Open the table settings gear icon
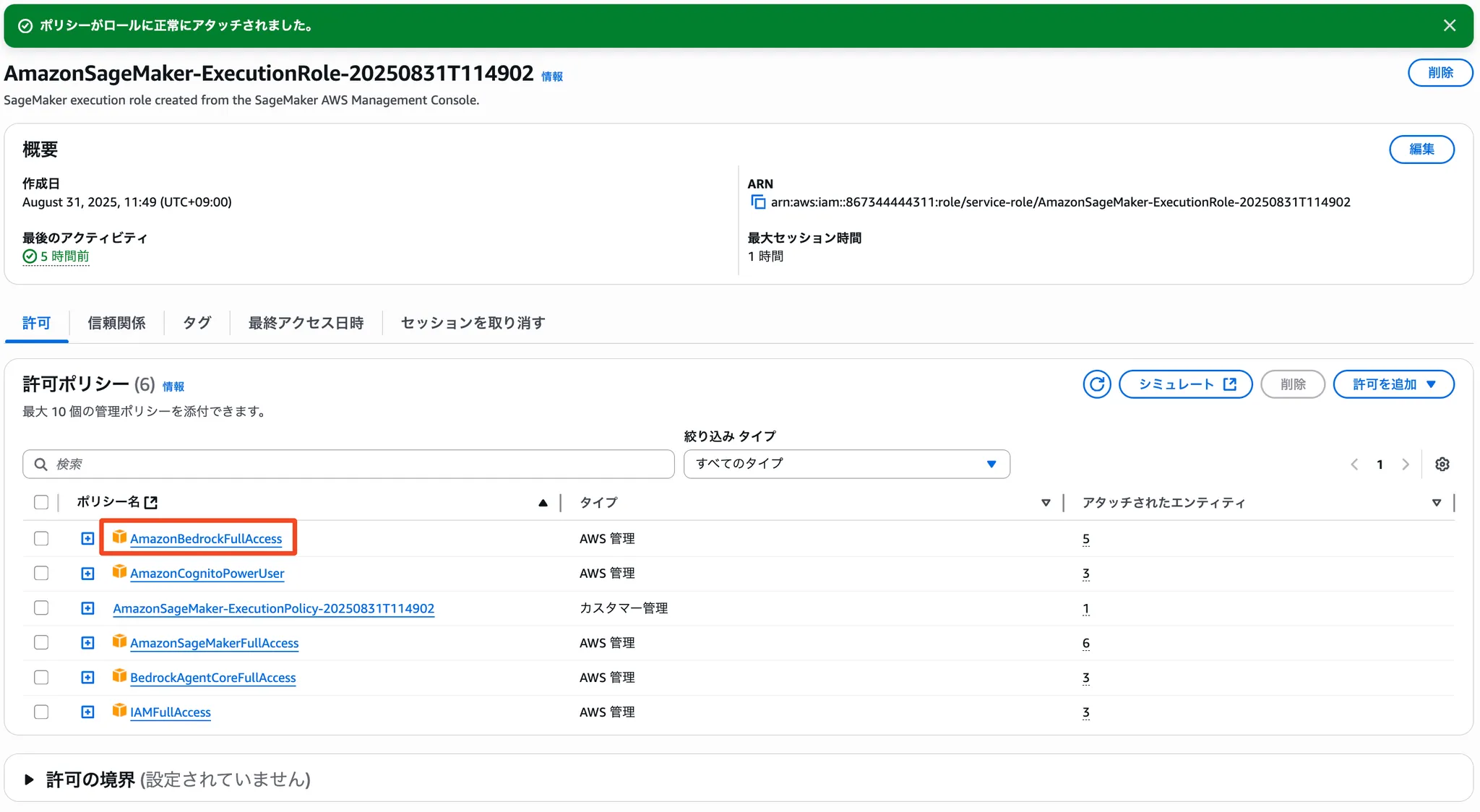 (x=1442, y=465)
